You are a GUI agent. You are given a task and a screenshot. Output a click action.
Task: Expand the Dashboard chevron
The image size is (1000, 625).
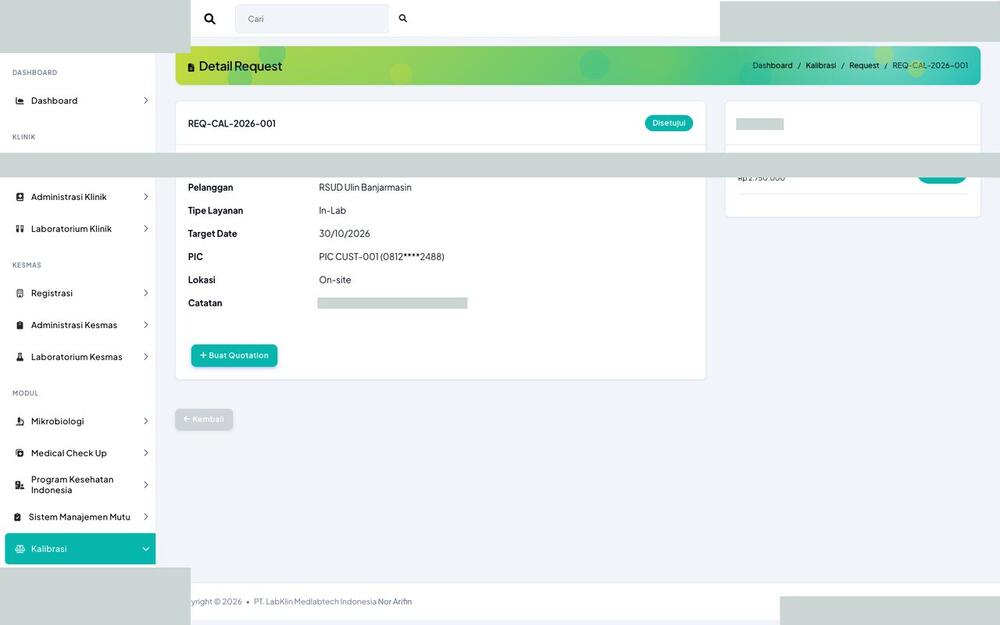pos(145,101)
